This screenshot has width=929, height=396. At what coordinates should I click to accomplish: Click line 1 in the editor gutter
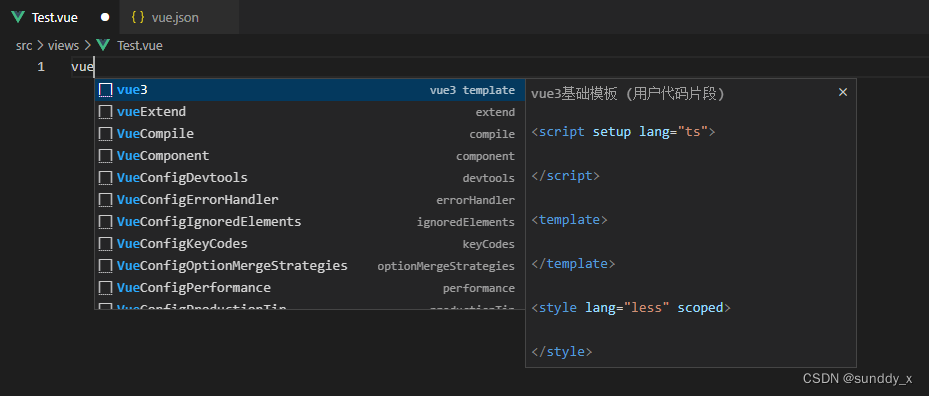pos(41,67)
